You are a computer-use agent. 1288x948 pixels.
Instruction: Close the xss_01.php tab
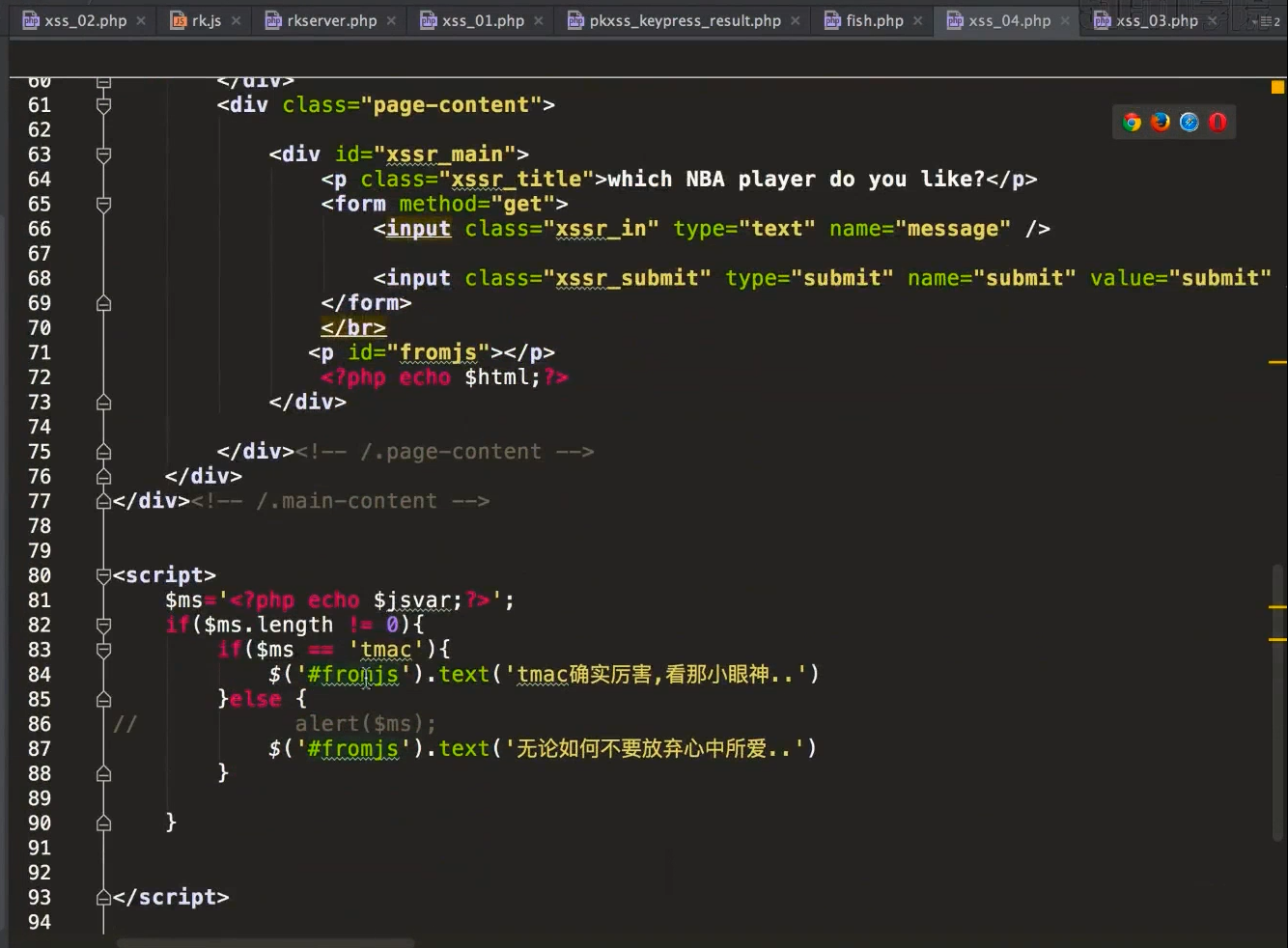pyautogui.click(x=538, y=20)
